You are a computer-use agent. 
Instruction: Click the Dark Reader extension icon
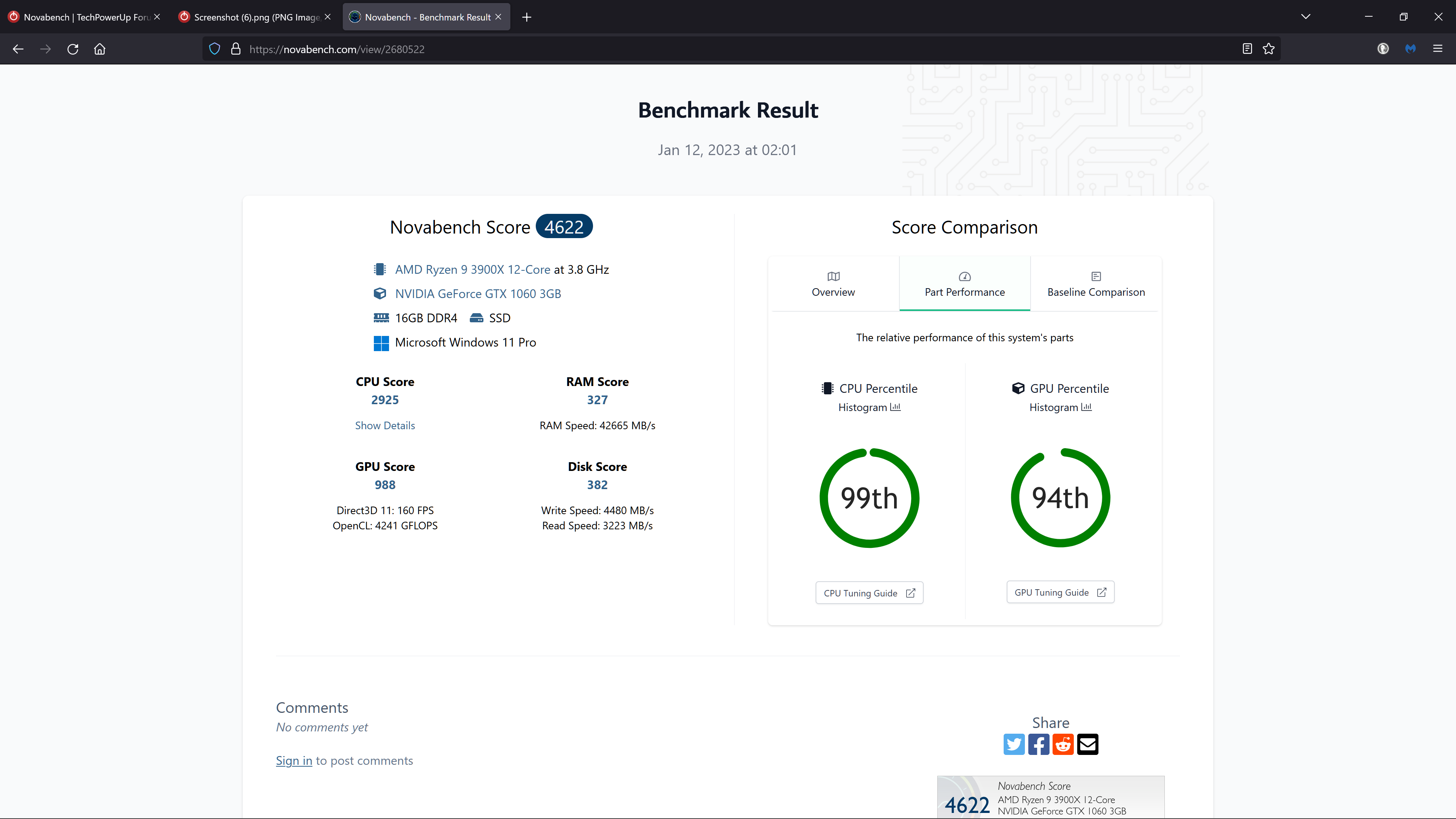point(1383,49)
